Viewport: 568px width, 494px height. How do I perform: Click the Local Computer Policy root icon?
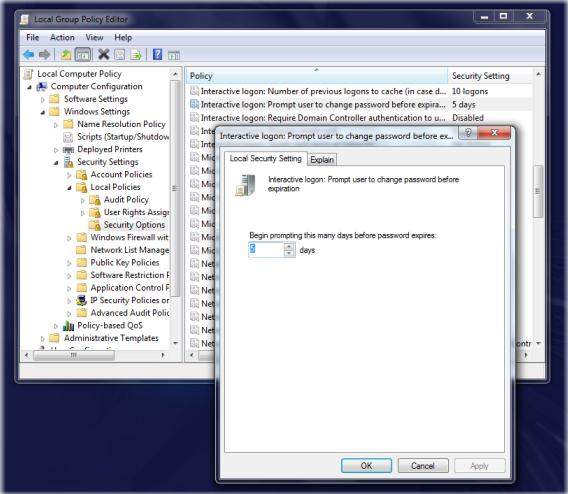tap(28, 74)
